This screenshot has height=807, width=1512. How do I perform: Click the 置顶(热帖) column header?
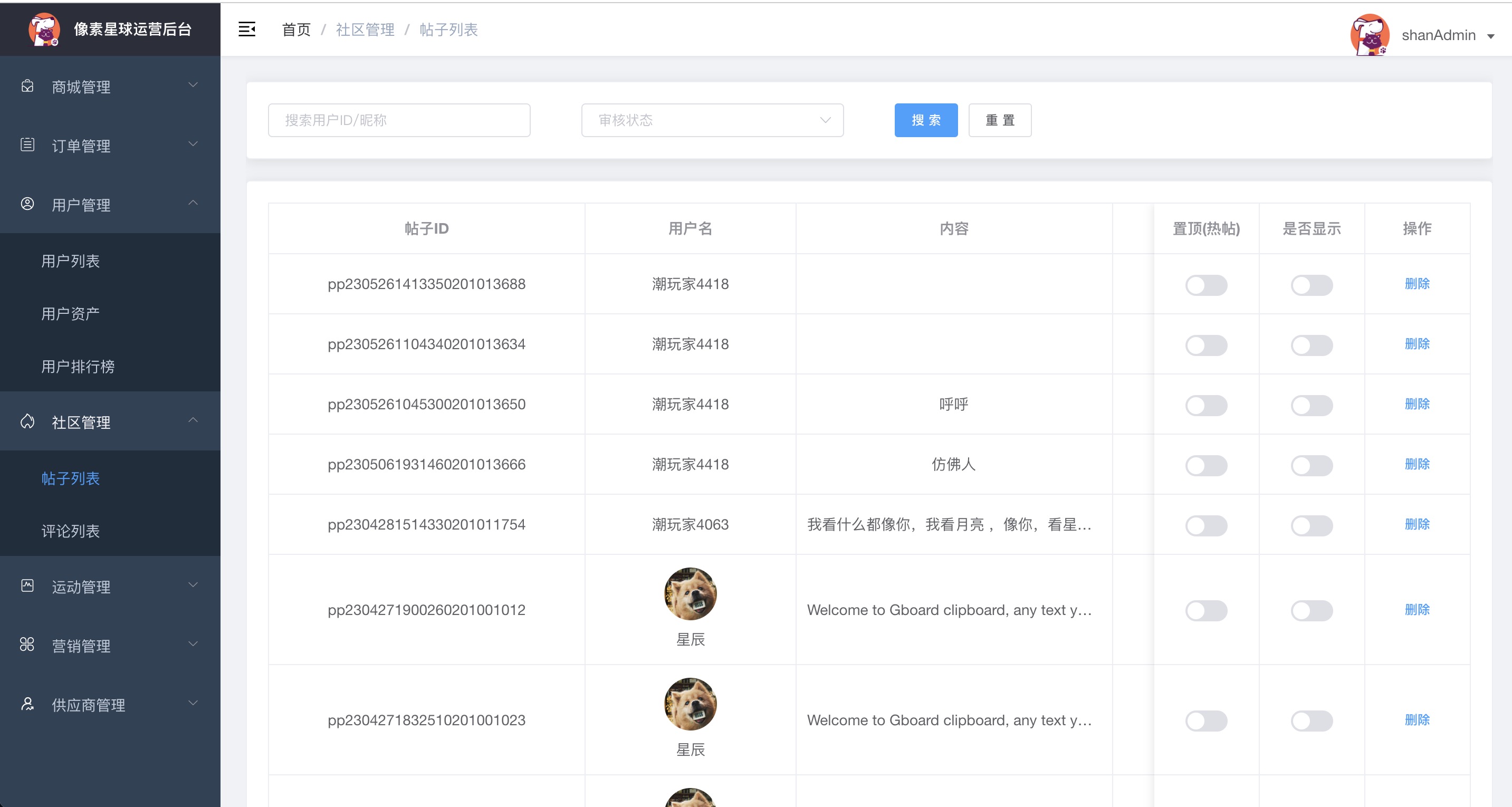pos(1206,228)
